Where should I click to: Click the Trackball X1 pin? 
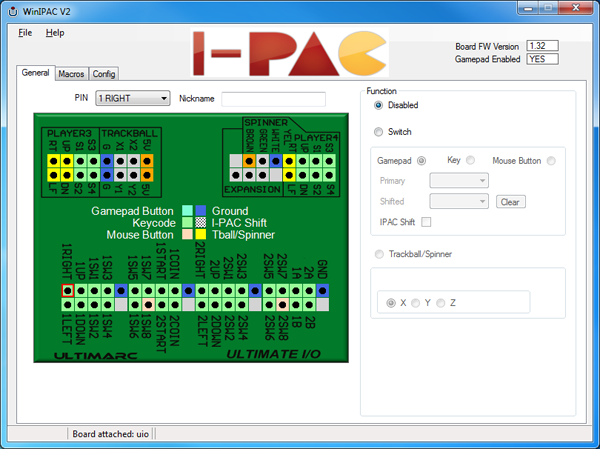pos(121,161)
